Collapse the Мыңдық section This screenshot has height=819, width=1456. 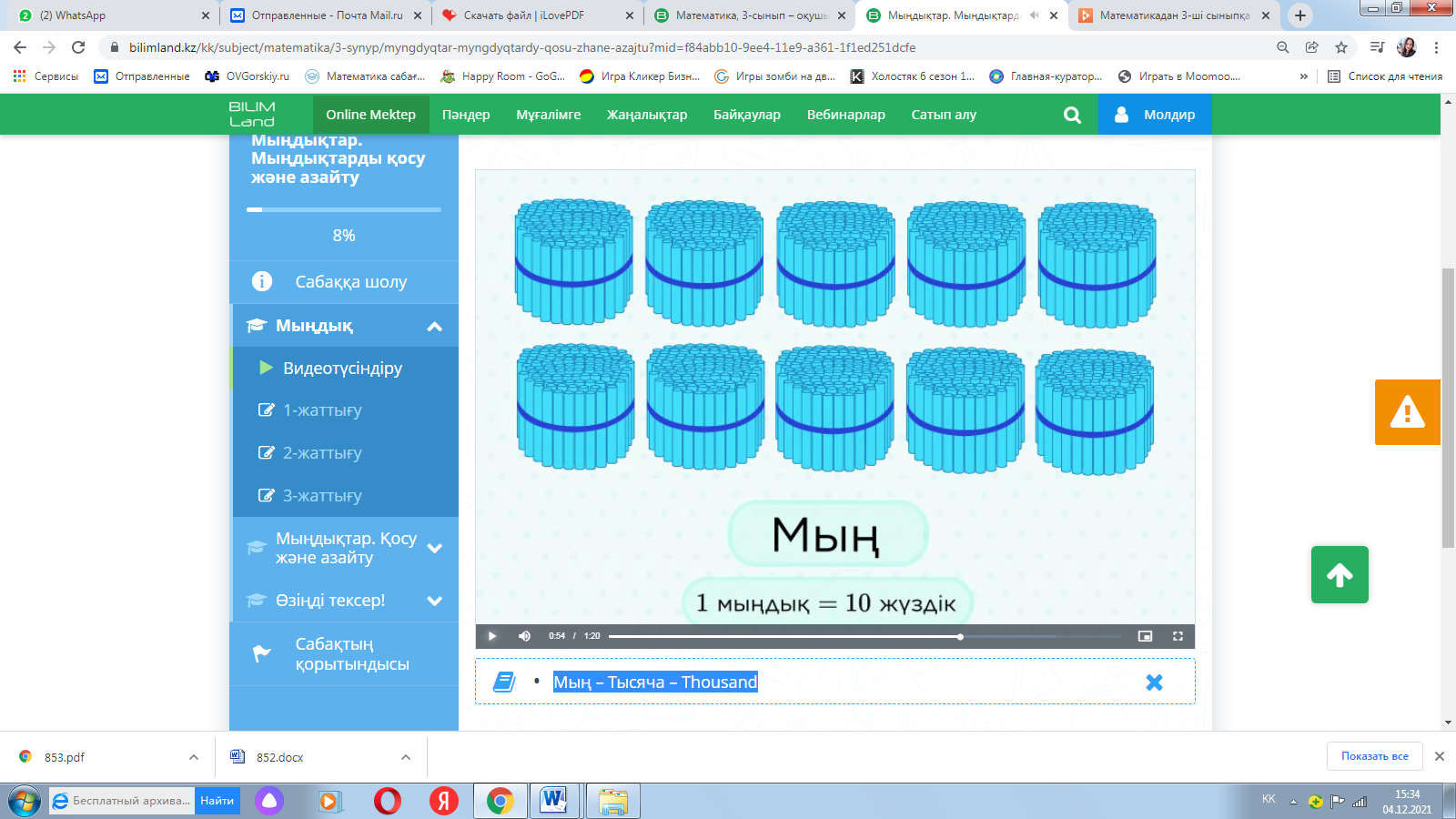346,326
